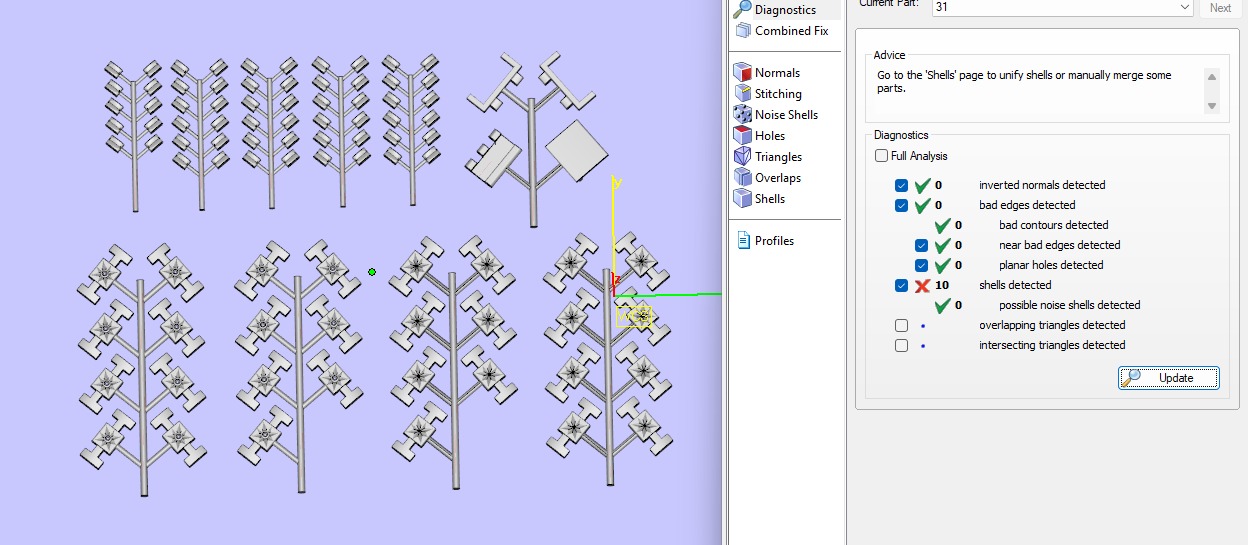Enable the Full Analysis checkbox
Viewport: 1248px width, 545px height.
(881, 156)
